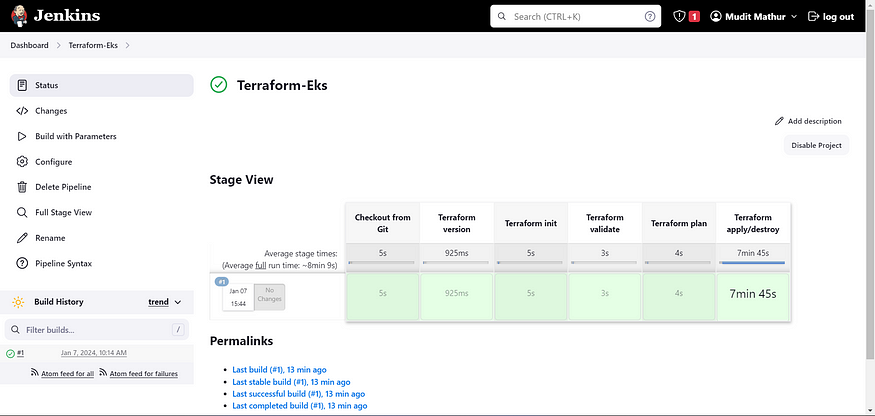Click the Atom feed for failures link
This screenshot has height=416, width=875.
pos(144,374)
